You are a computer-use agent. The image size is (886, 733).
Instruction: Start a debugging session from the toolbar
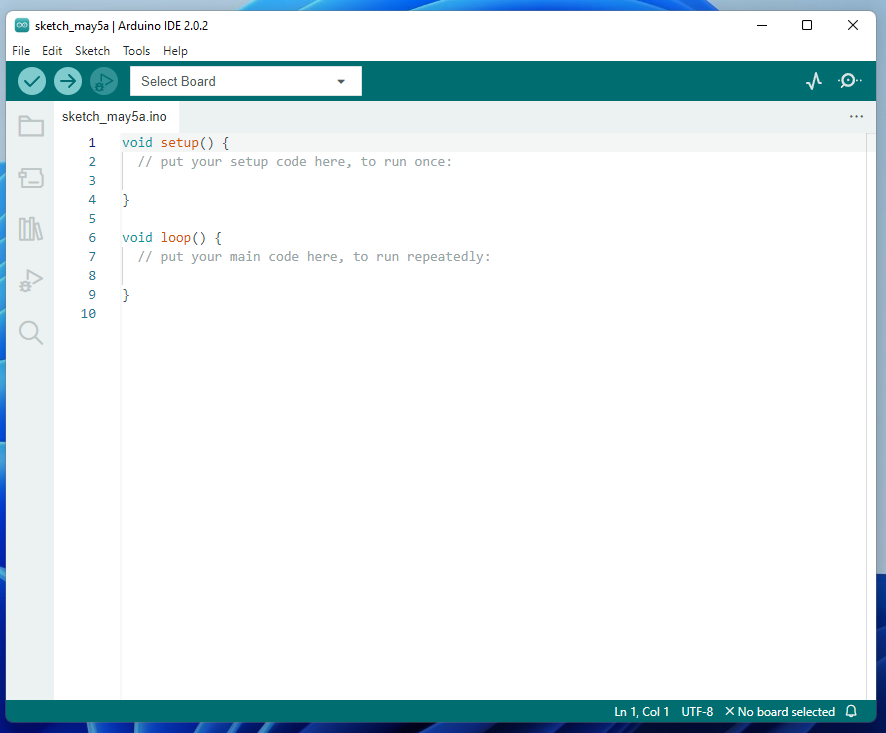103,81
